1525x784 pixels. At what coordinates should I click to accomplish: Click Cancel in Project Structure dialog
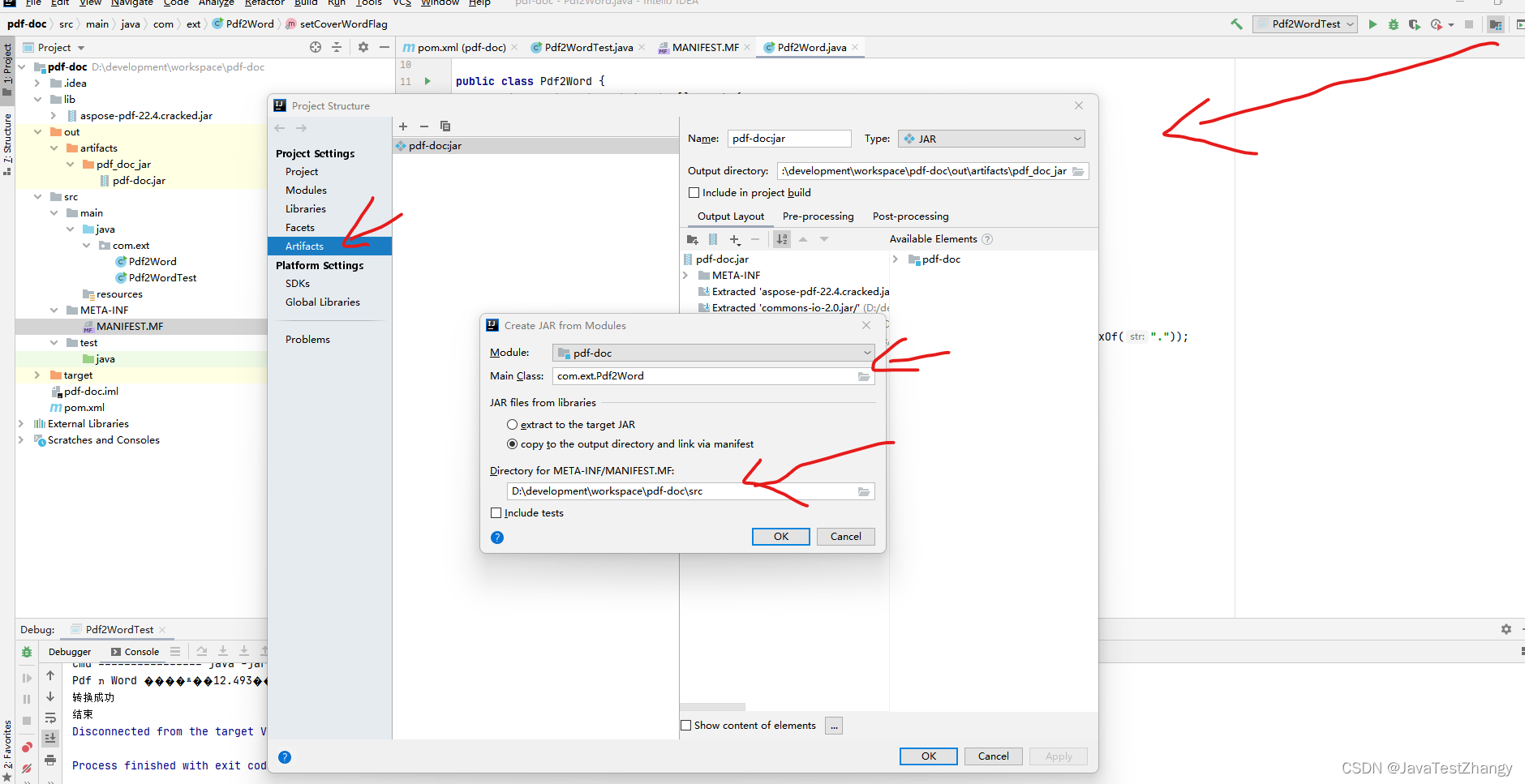(993, 756)
